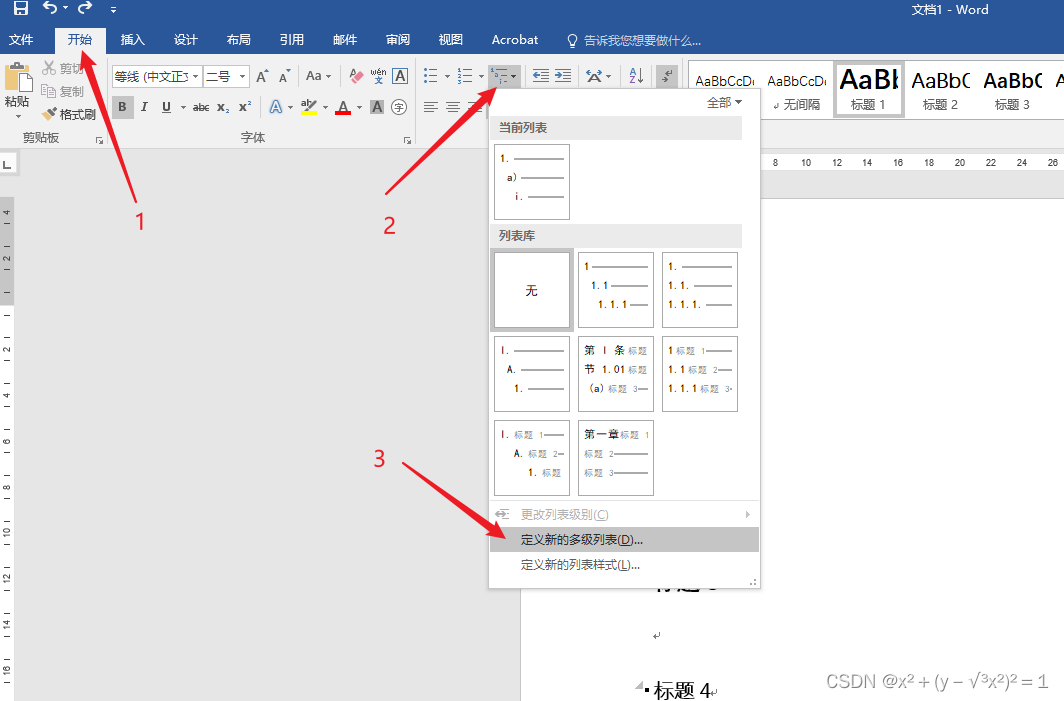This screenshot has height=701, width=1064.
Task: Open the 全部 filter dropdown in list menu
Action: click(x=724, y=102)
